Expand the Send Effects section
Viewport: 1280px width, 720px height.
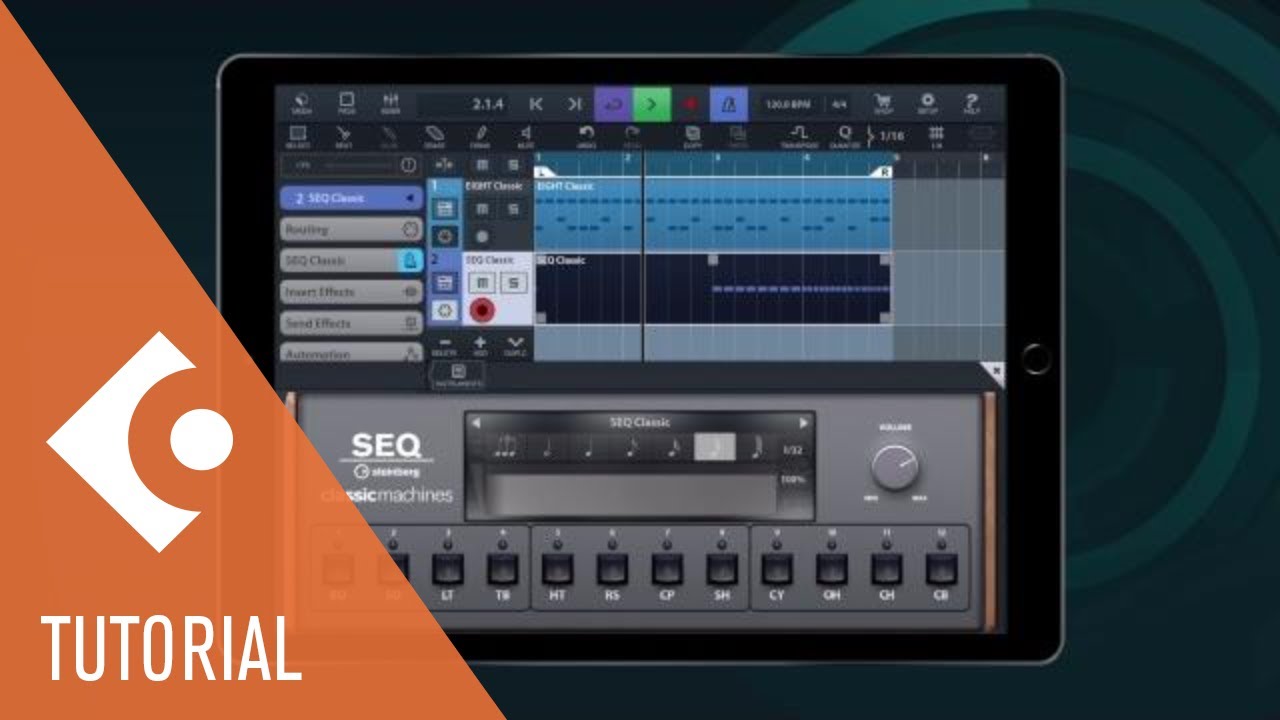[352, 323]
